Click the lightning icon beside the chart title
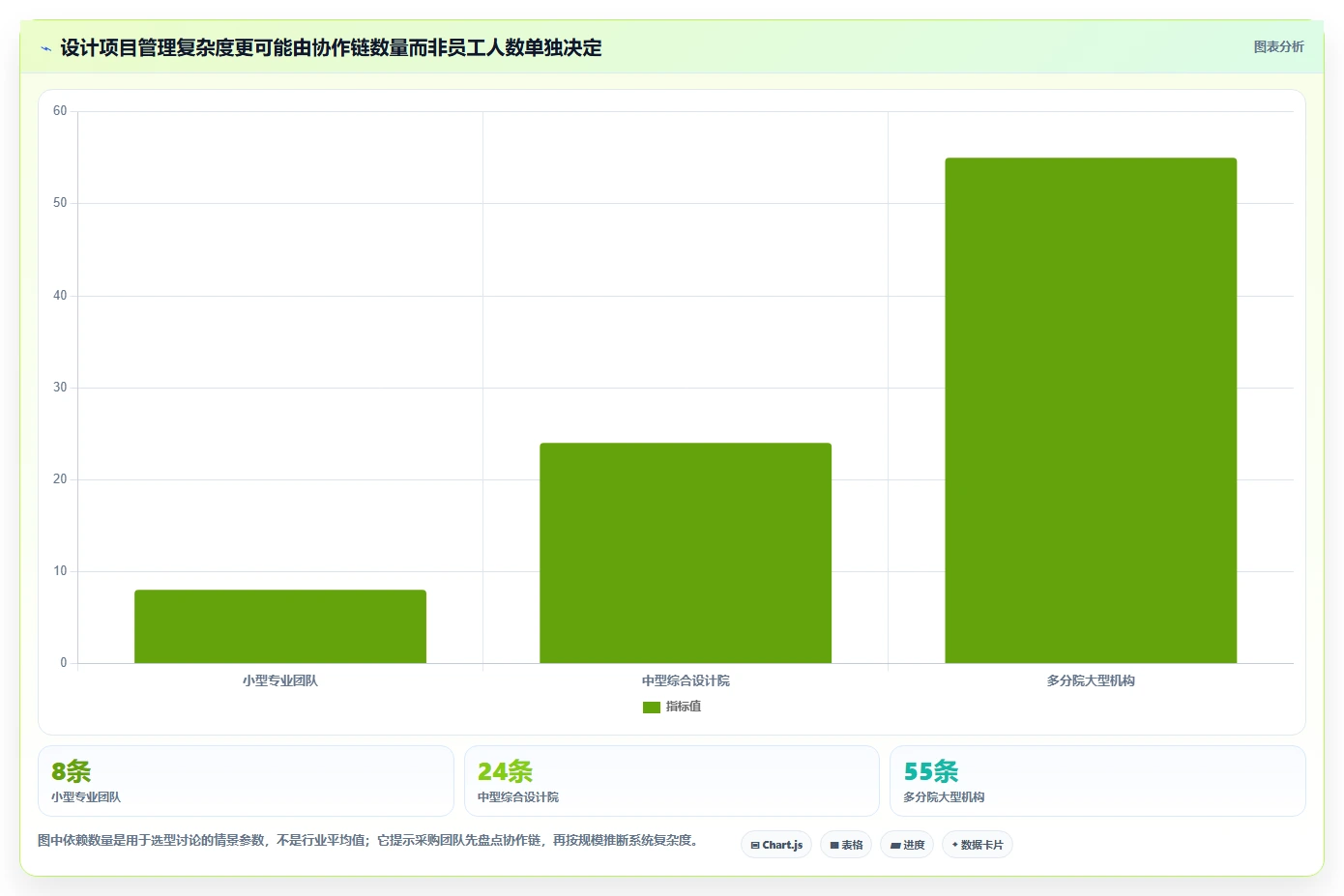Image resolution: width=1344 pixels, height=896 pixels. [45, 48]
